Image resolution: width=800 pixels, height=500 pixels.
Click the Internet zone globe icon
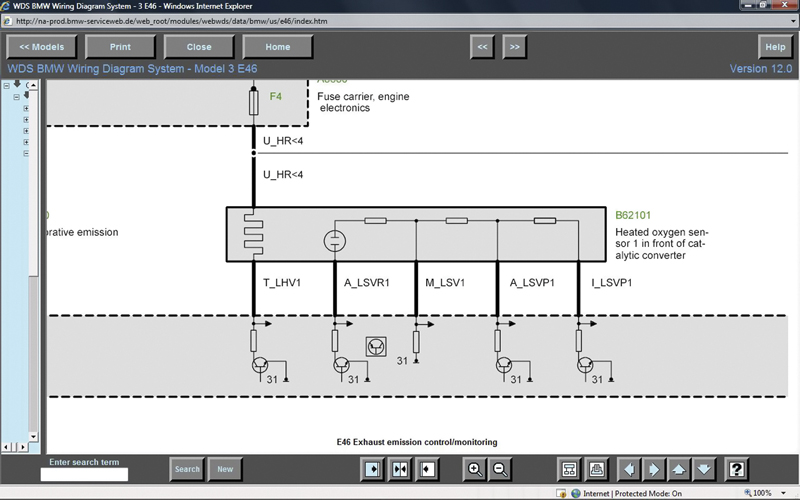pyautogui.click(x=576, y=493)
